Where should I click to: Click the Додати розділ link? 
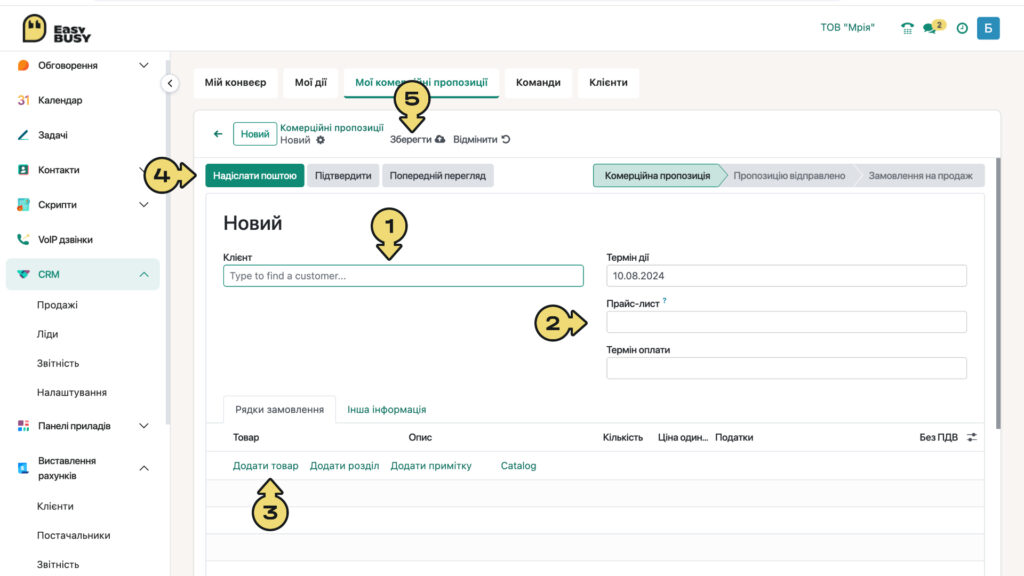pos(344,466)
